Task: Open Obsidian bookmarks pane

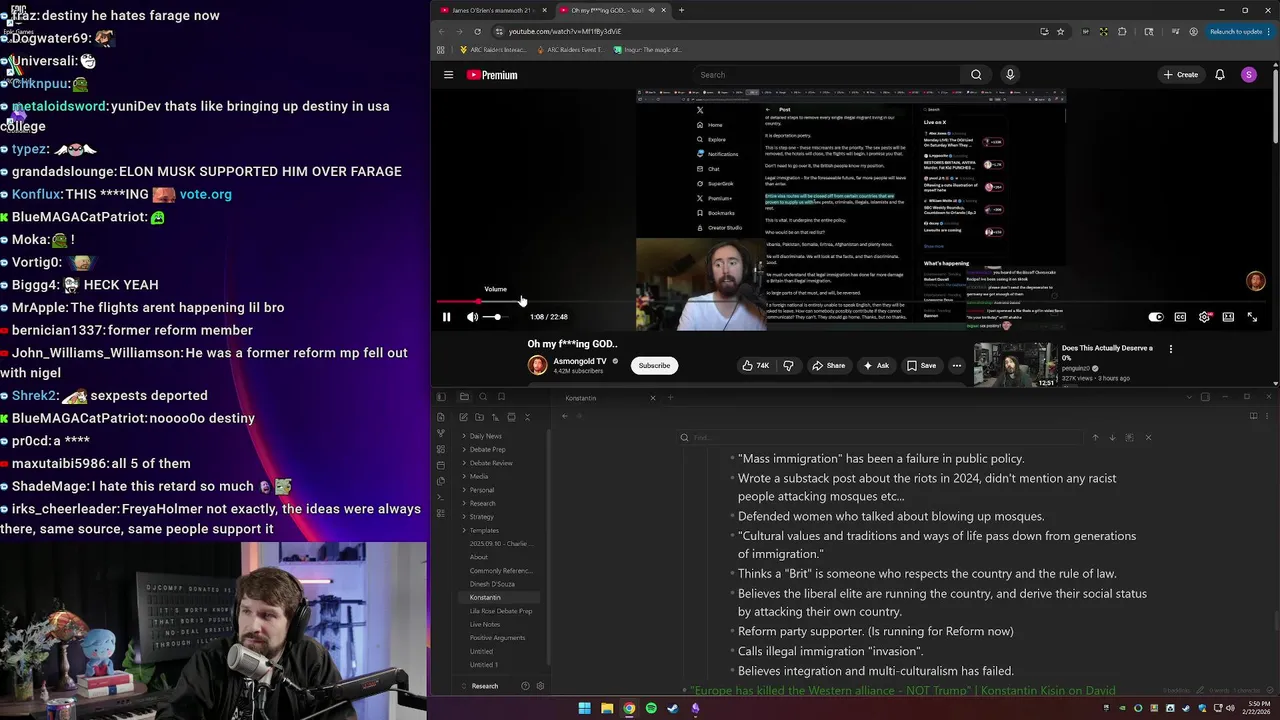Action: pos(501,397)
